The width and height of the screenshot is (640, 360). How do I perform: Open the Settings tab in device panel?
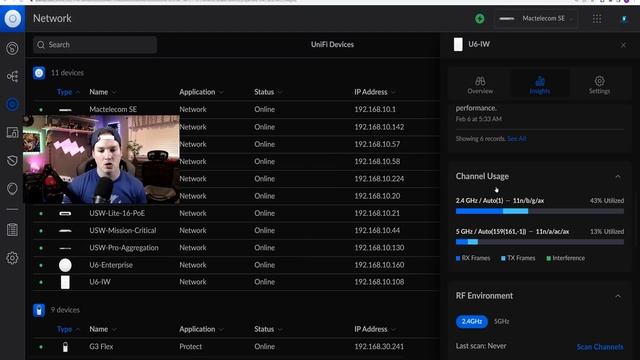(599, 85)
